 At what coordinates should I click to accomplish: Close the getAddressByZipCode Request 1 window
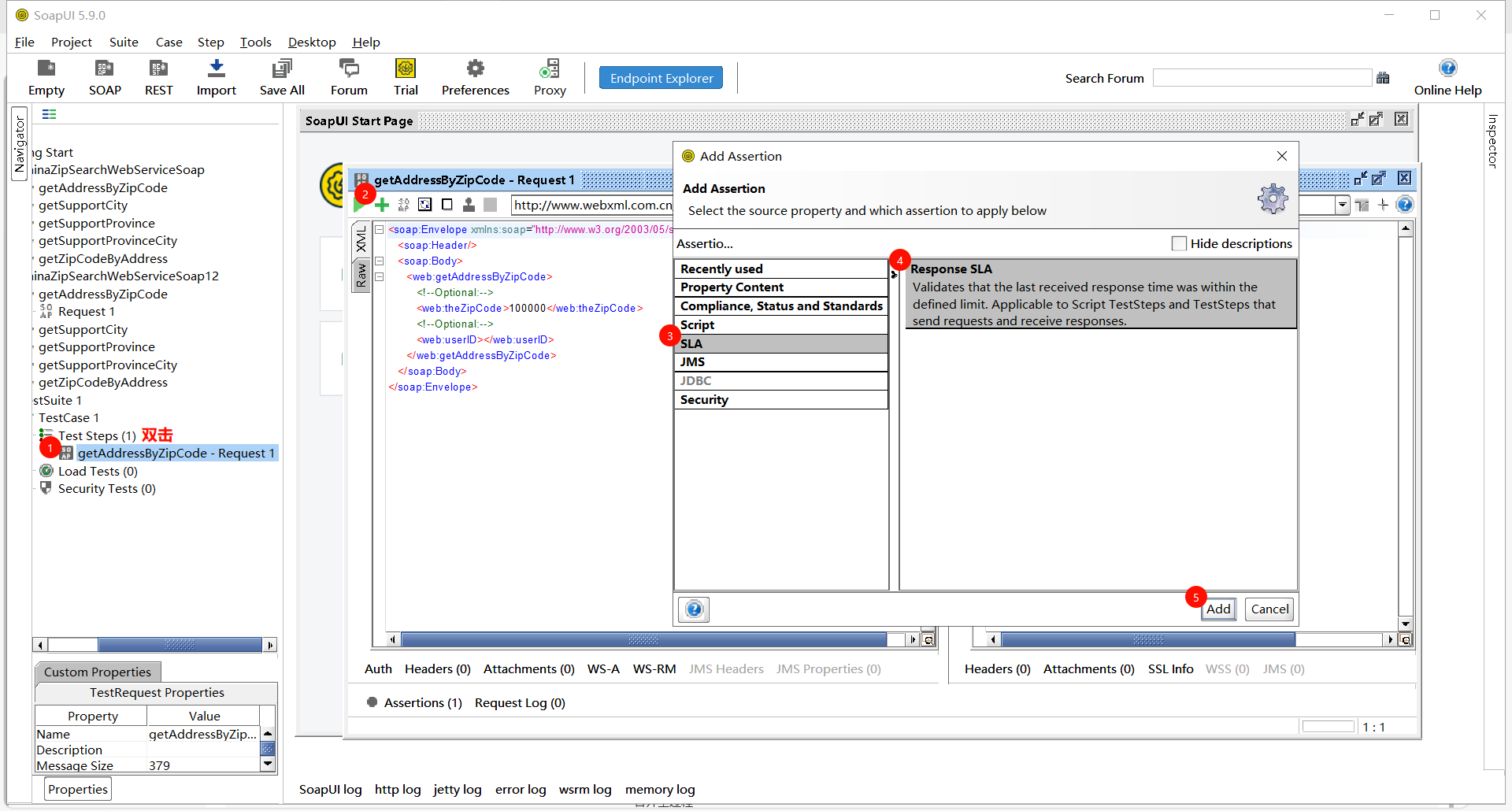[1404, 179]
